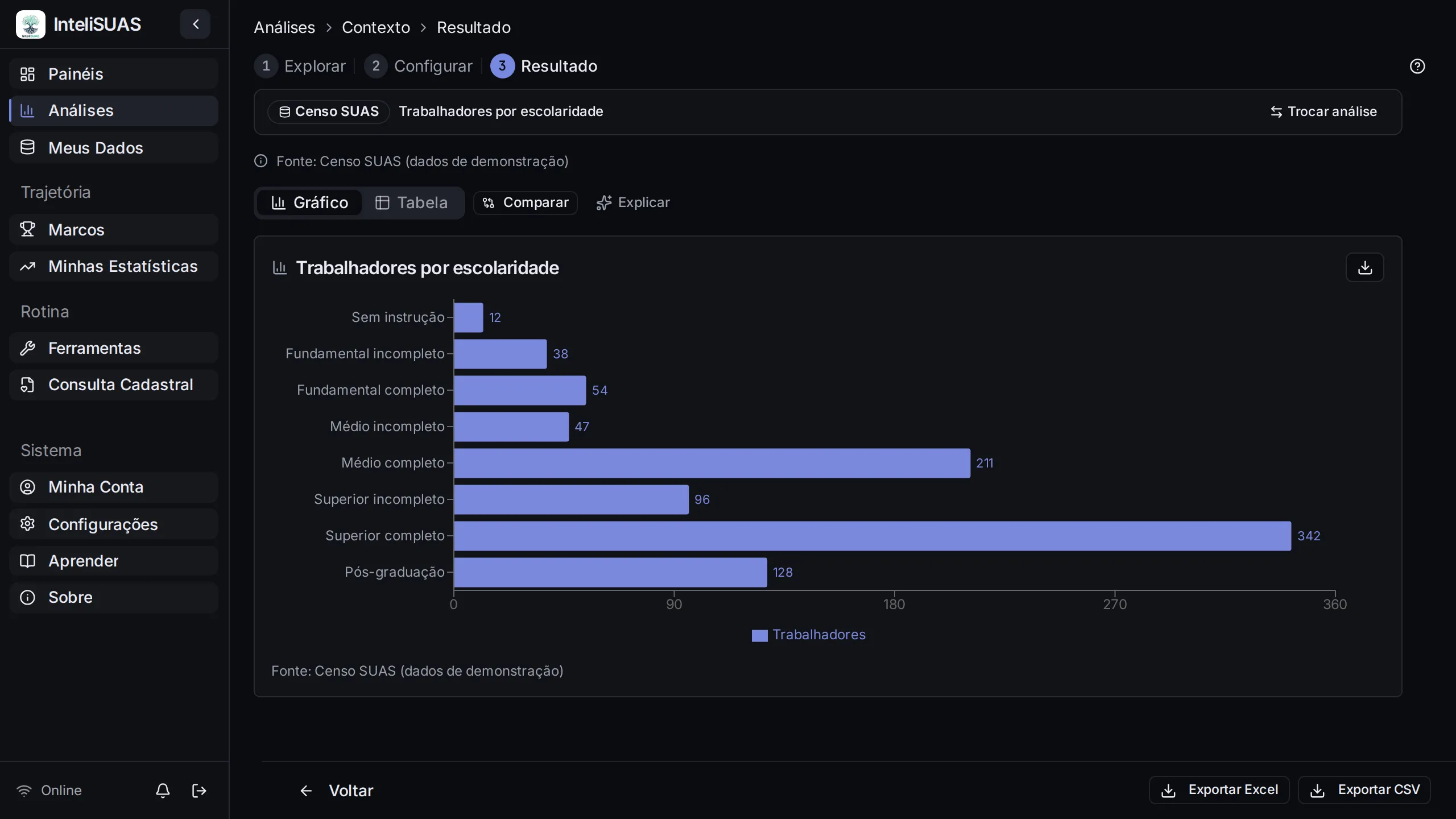Viewport: 1456px width, 819px height.
Task: Click the Contexto breadcrumb link
Action: [376, 27]
